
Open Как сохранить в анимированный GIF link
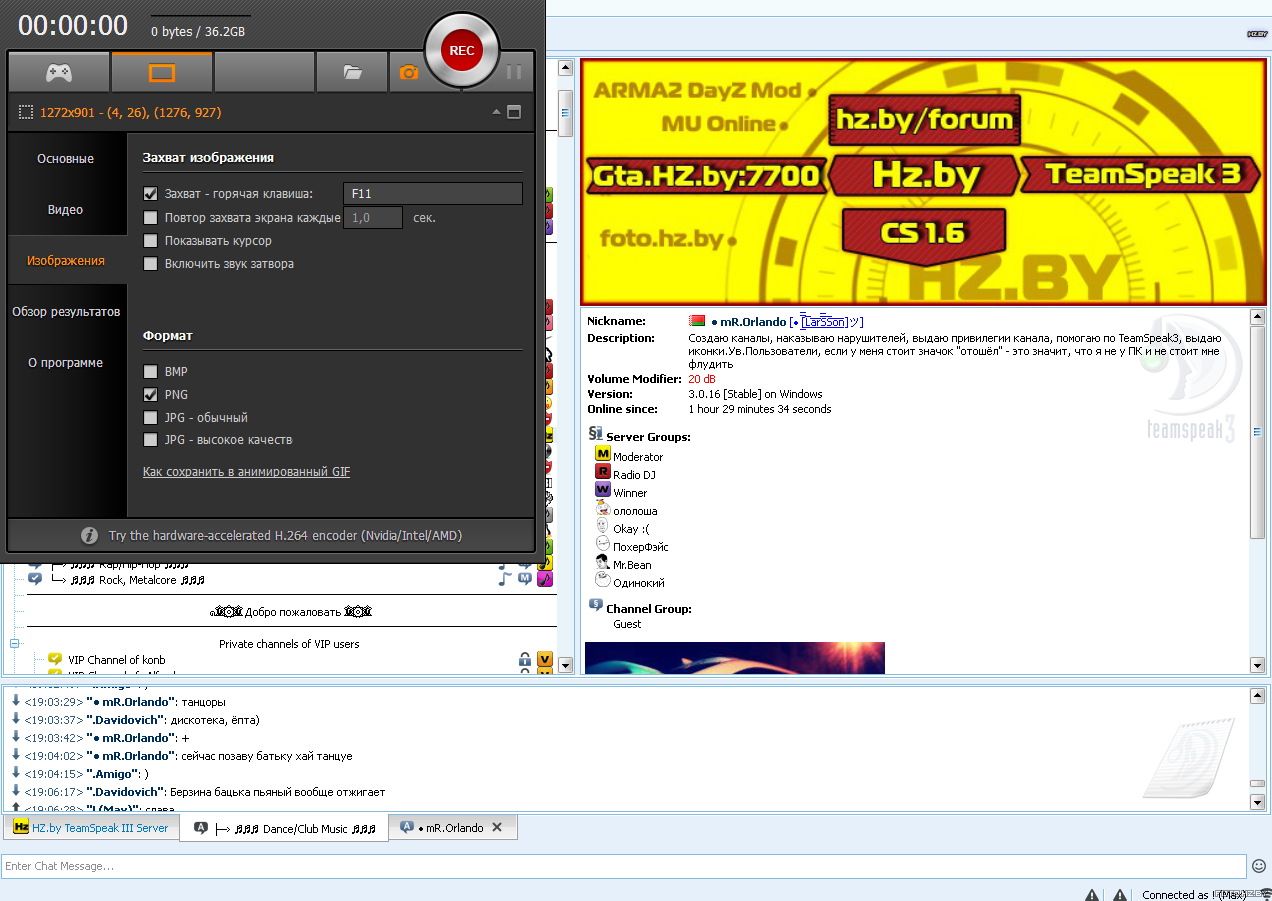(x=246, y=472)
